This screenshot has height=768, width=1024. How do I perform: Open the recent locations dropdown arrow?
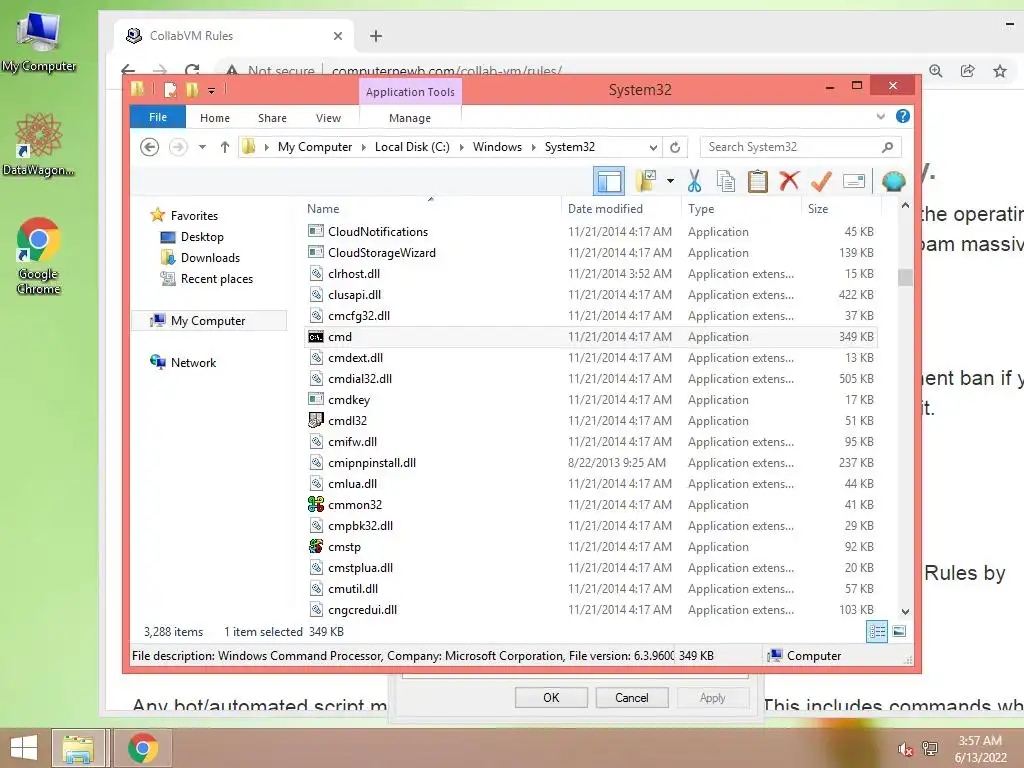point(202,147)
